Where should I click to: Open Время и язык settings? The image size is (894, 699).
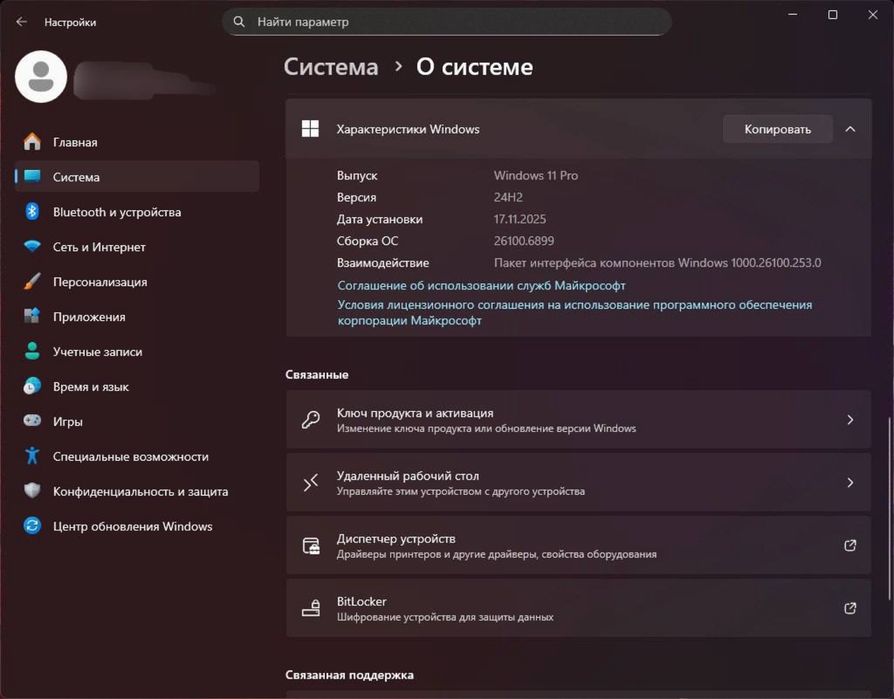click(137, 387)
